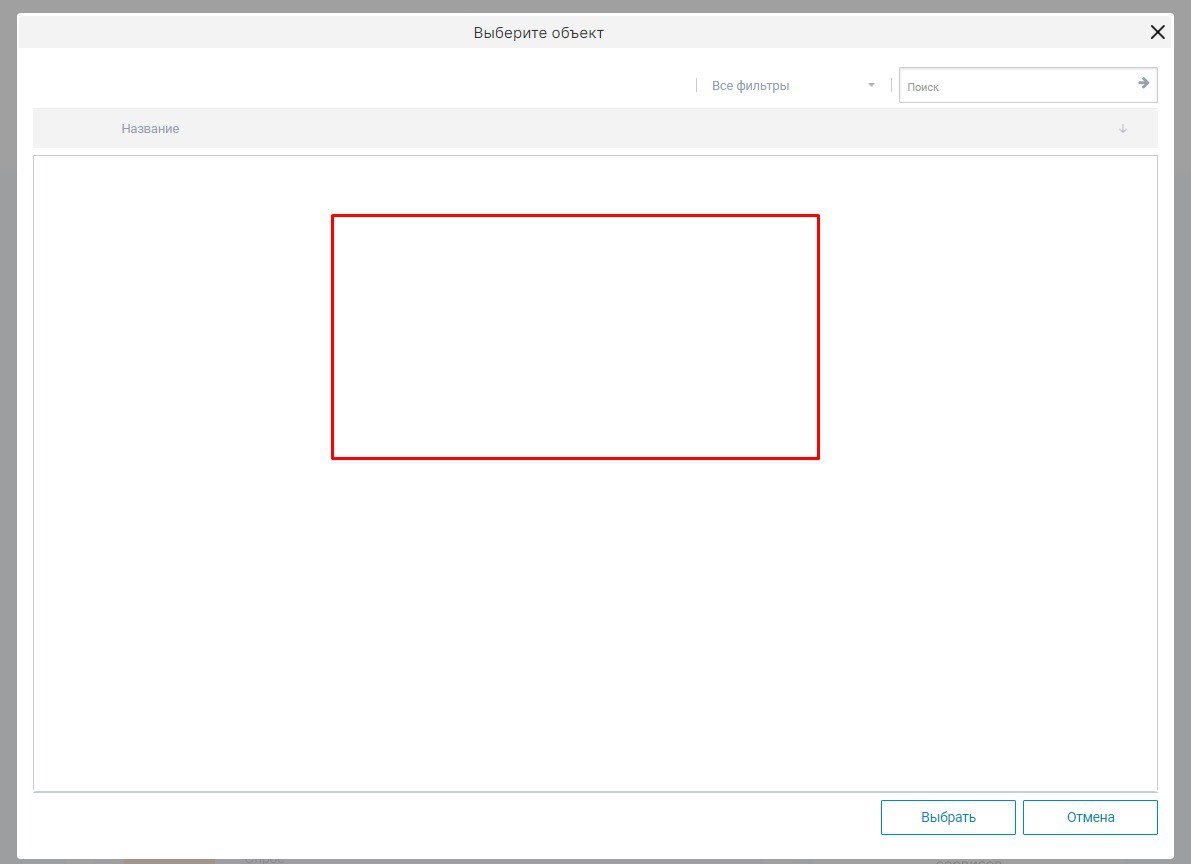The height and width of the screenshot is (864, 1191).
Task: Click blank toolbar area left of "Все фильтры"
Action: click(x=360, y=86)
